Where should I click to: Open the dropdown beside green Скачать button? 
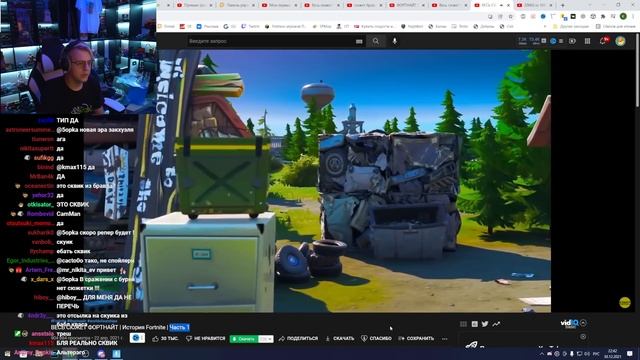(x=266, y=339)
